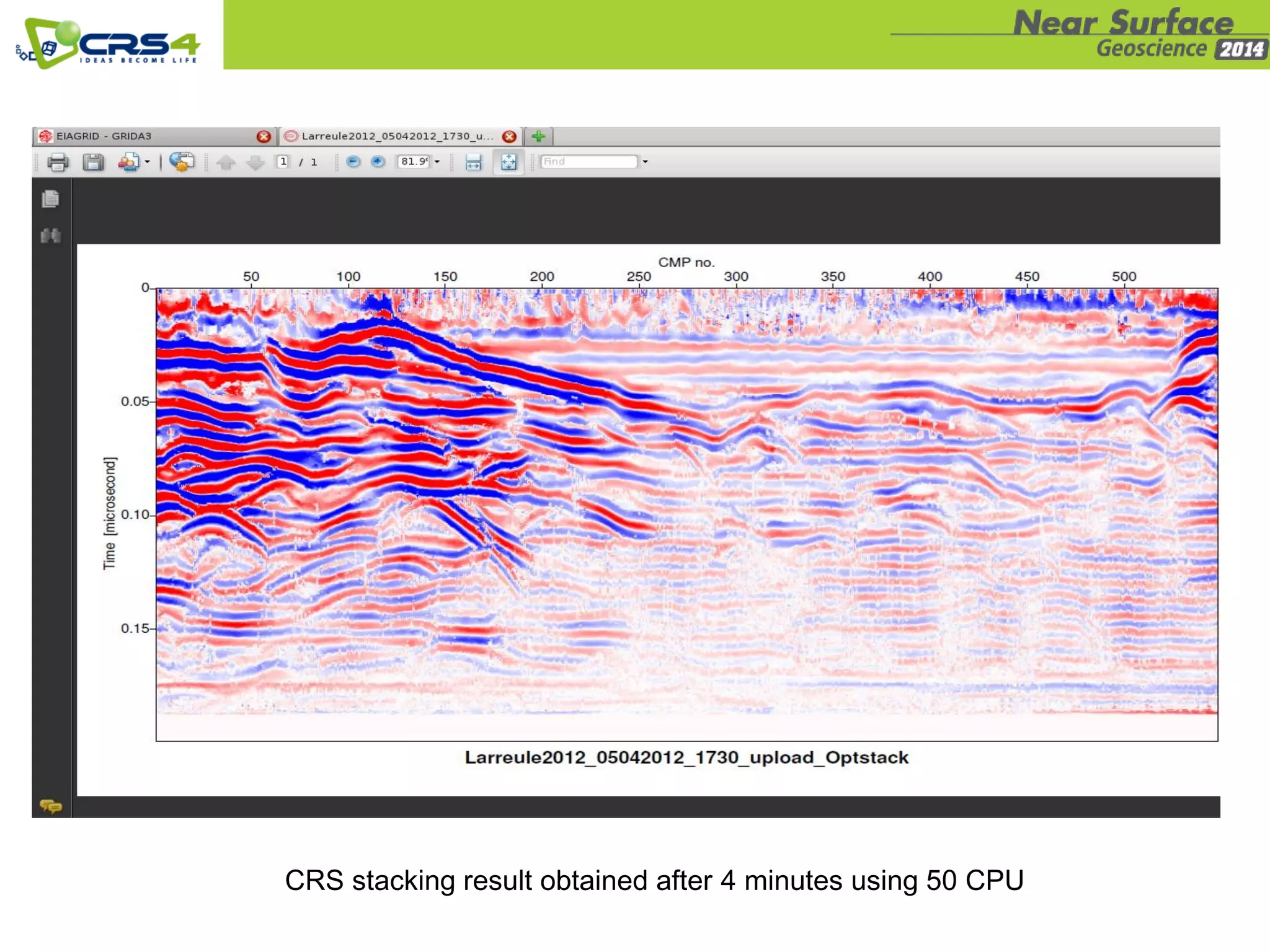Image resolution: width=1270 pixels, height=952 pixels.
Task: Click the PDF tab's favicon
Action: tap(291, 136)
